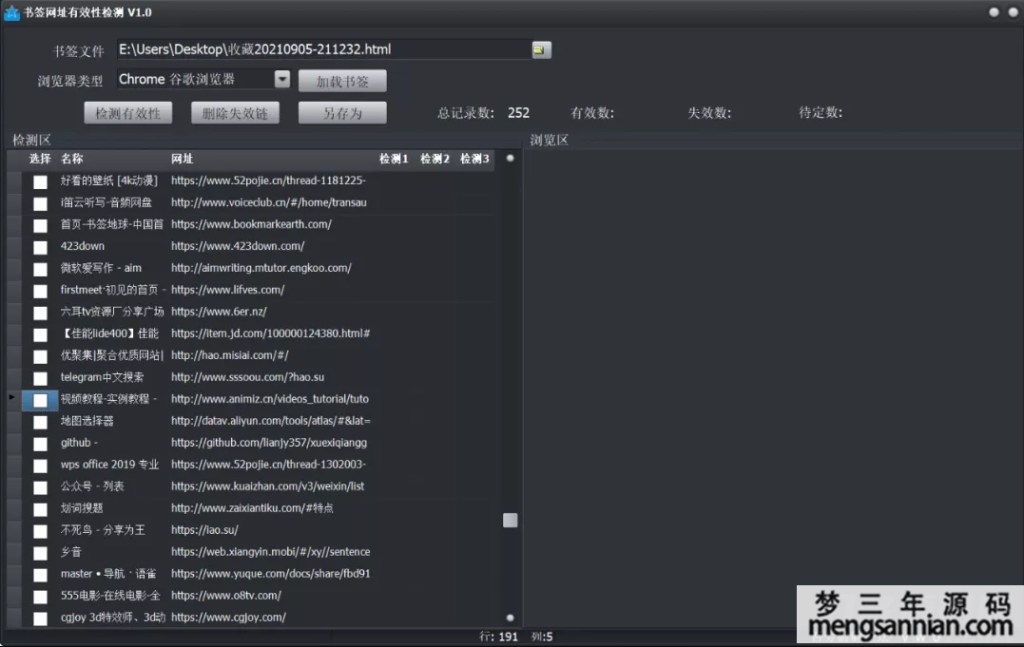The image size is (1024, 647).
Task: Select the web.xiangyin.mobi URL cell
Action: point(271,552)
